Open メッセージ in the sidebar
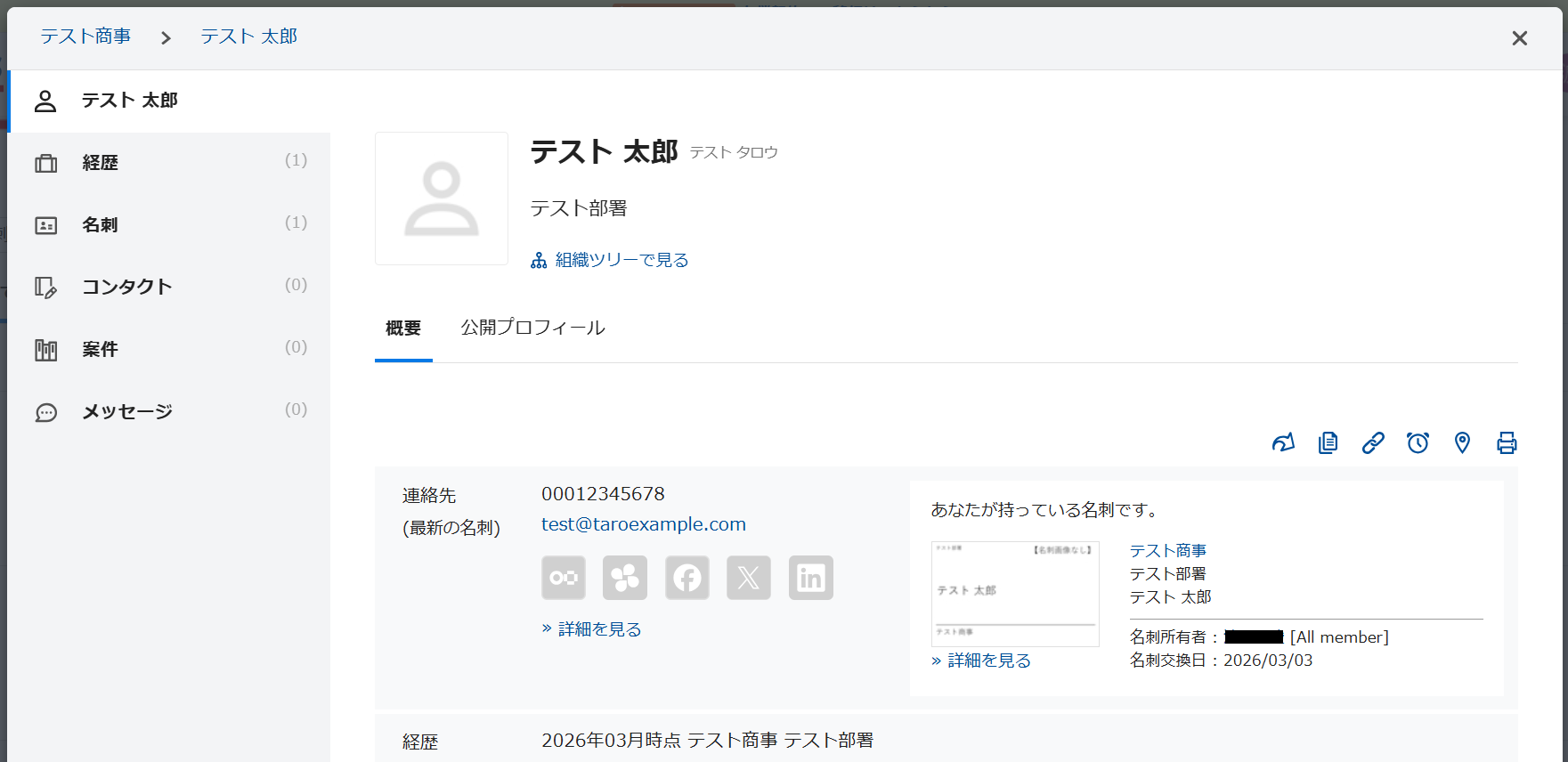This screenshot has height=762, width=1568. click(x=127, y=411)
